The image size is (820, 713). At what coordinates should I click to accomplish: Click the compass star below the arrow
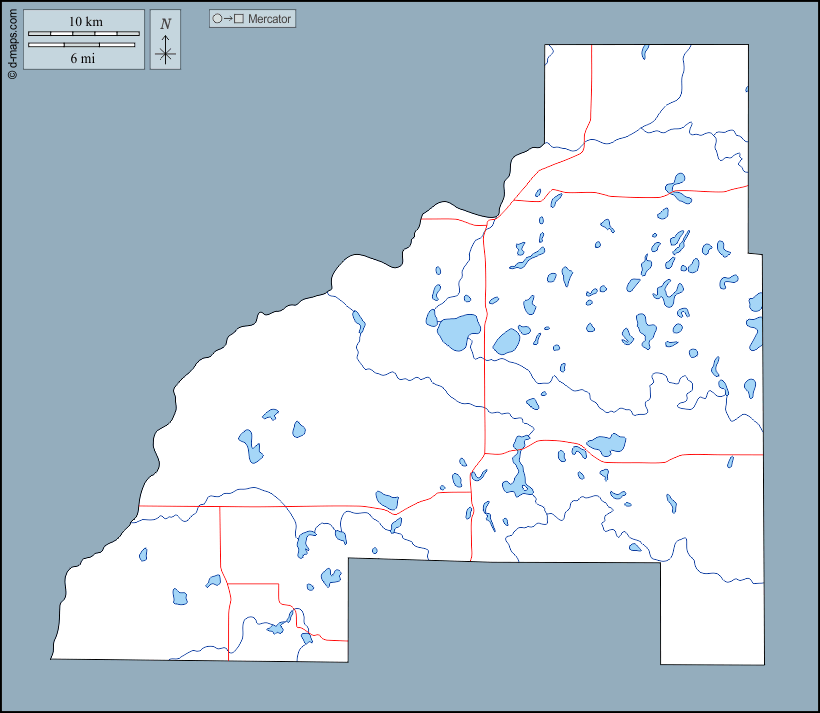click(x=165, y=55)
